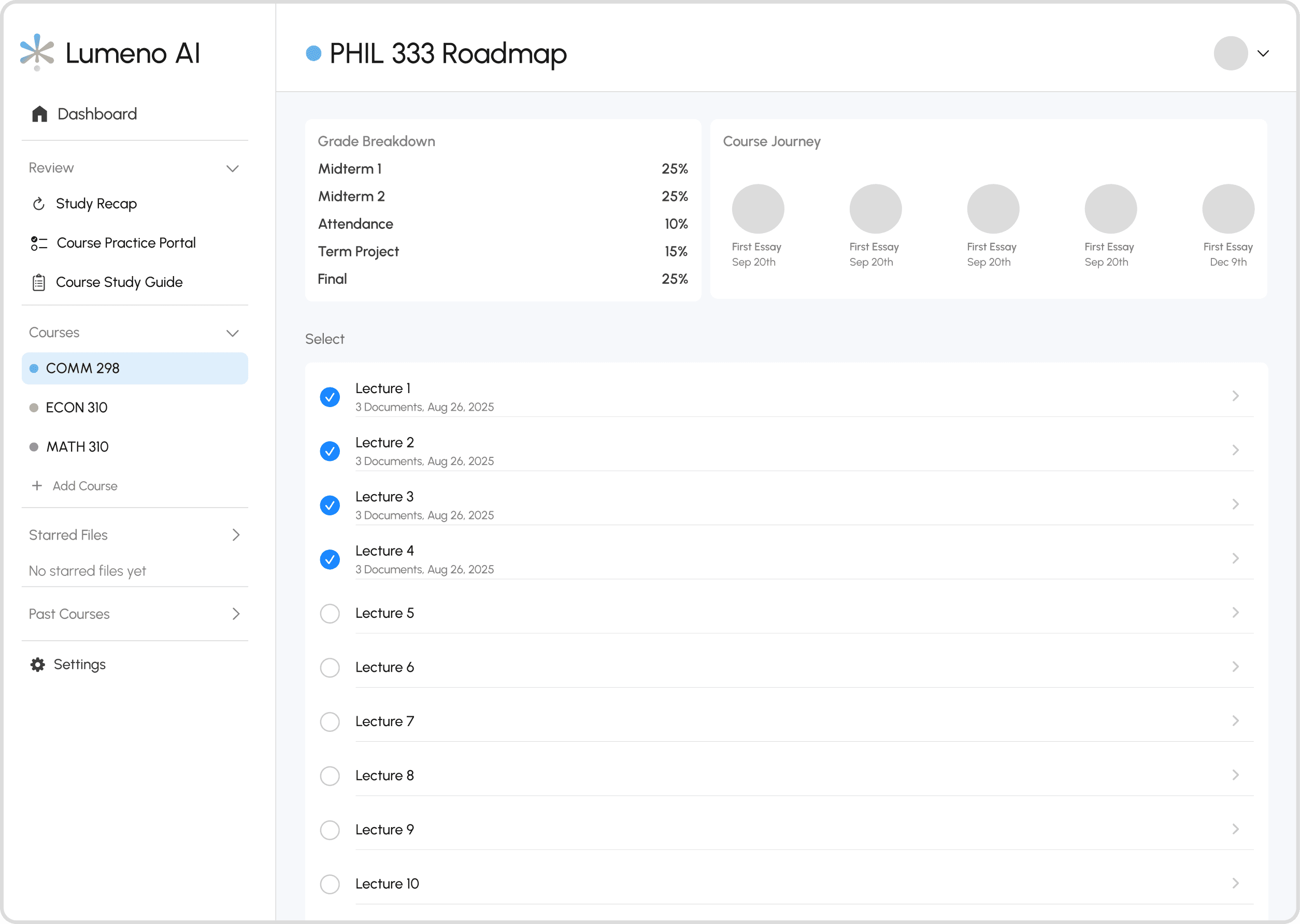
Task: Click the plus icon beside Add Course
Action: coord(37,485)
